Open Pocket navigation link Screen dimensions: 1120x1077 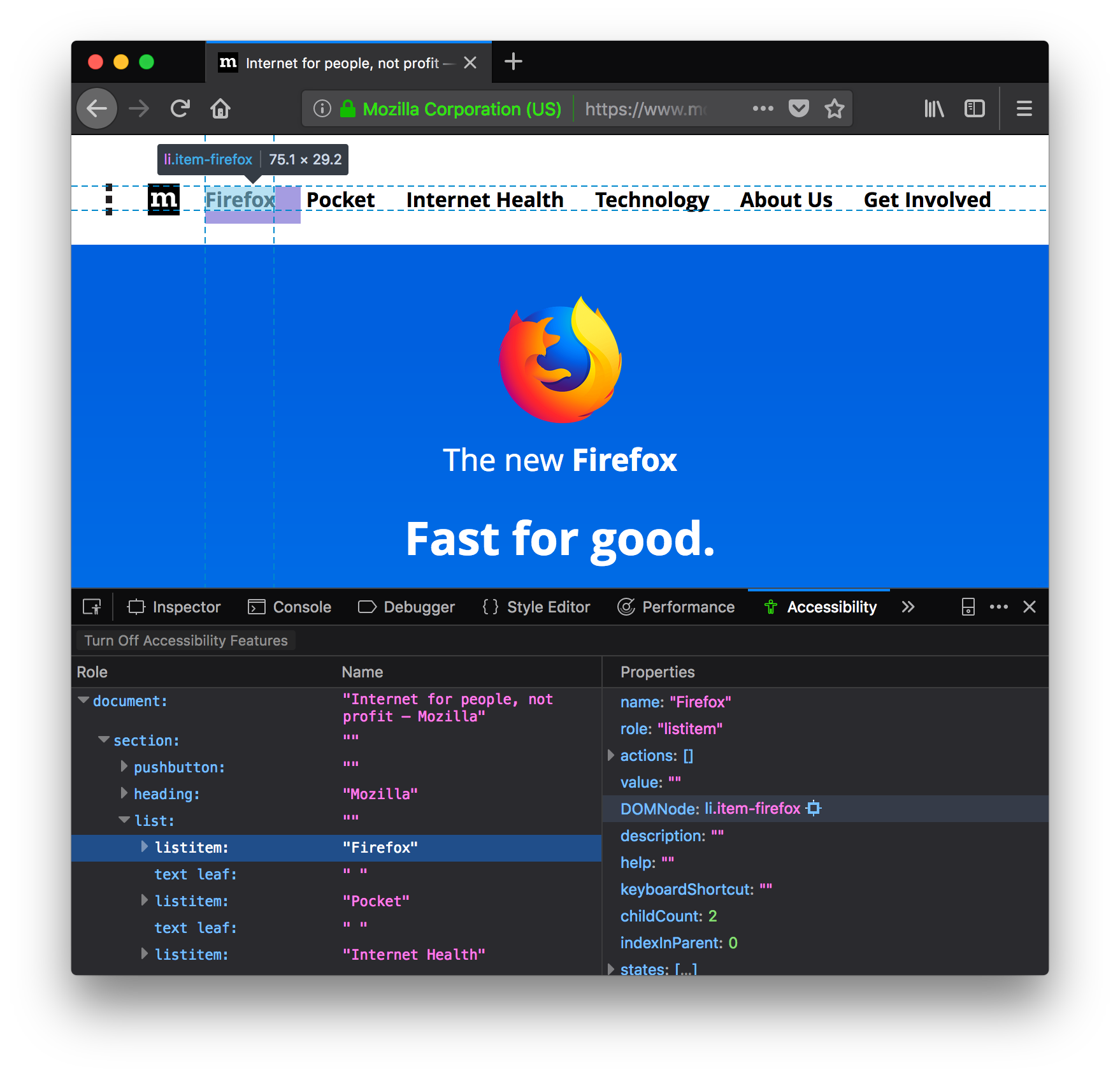[x=341, y=200]
